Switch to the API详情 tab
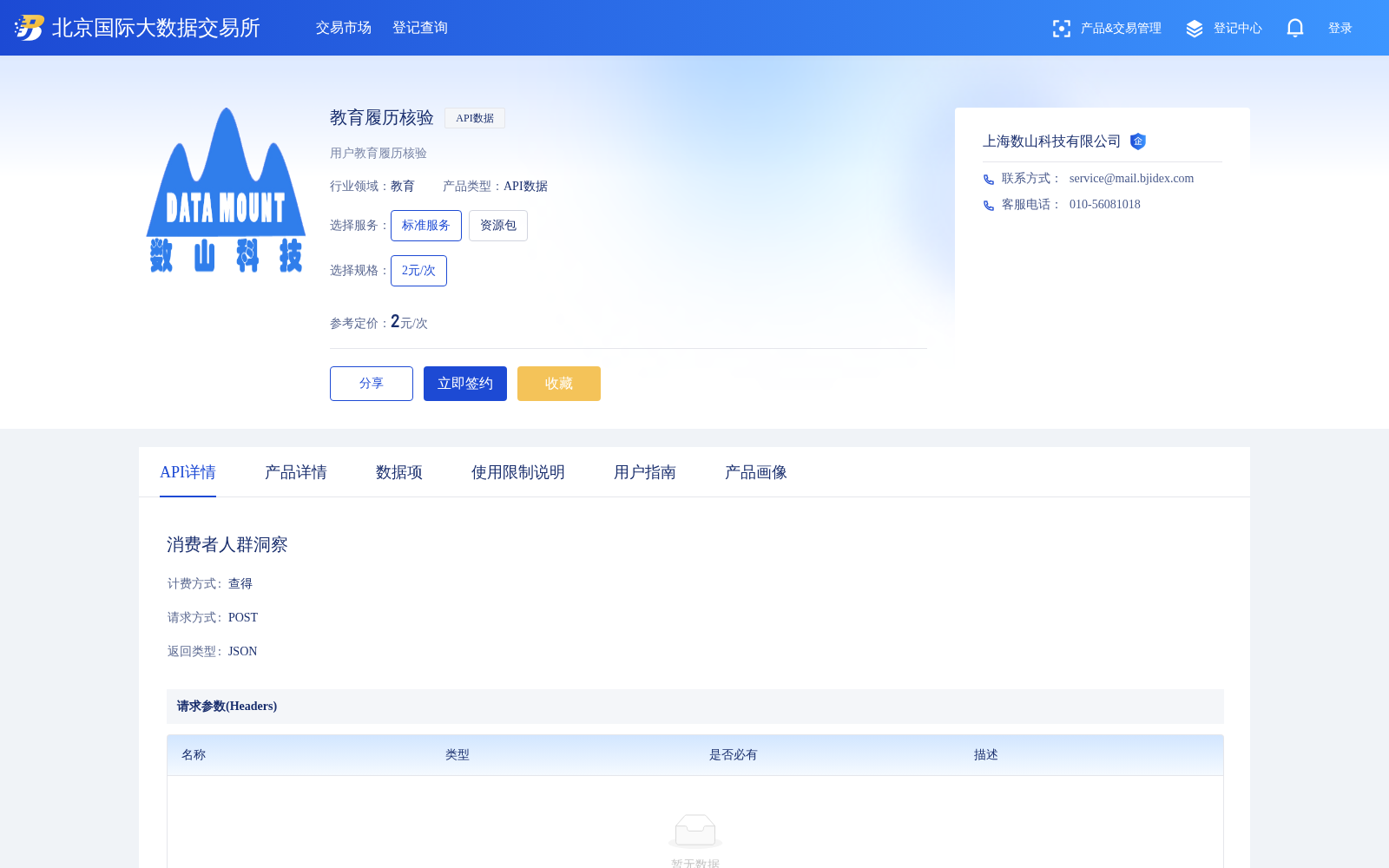The height and width of the screenshot is (868, 1389). (x=188, y=472)
